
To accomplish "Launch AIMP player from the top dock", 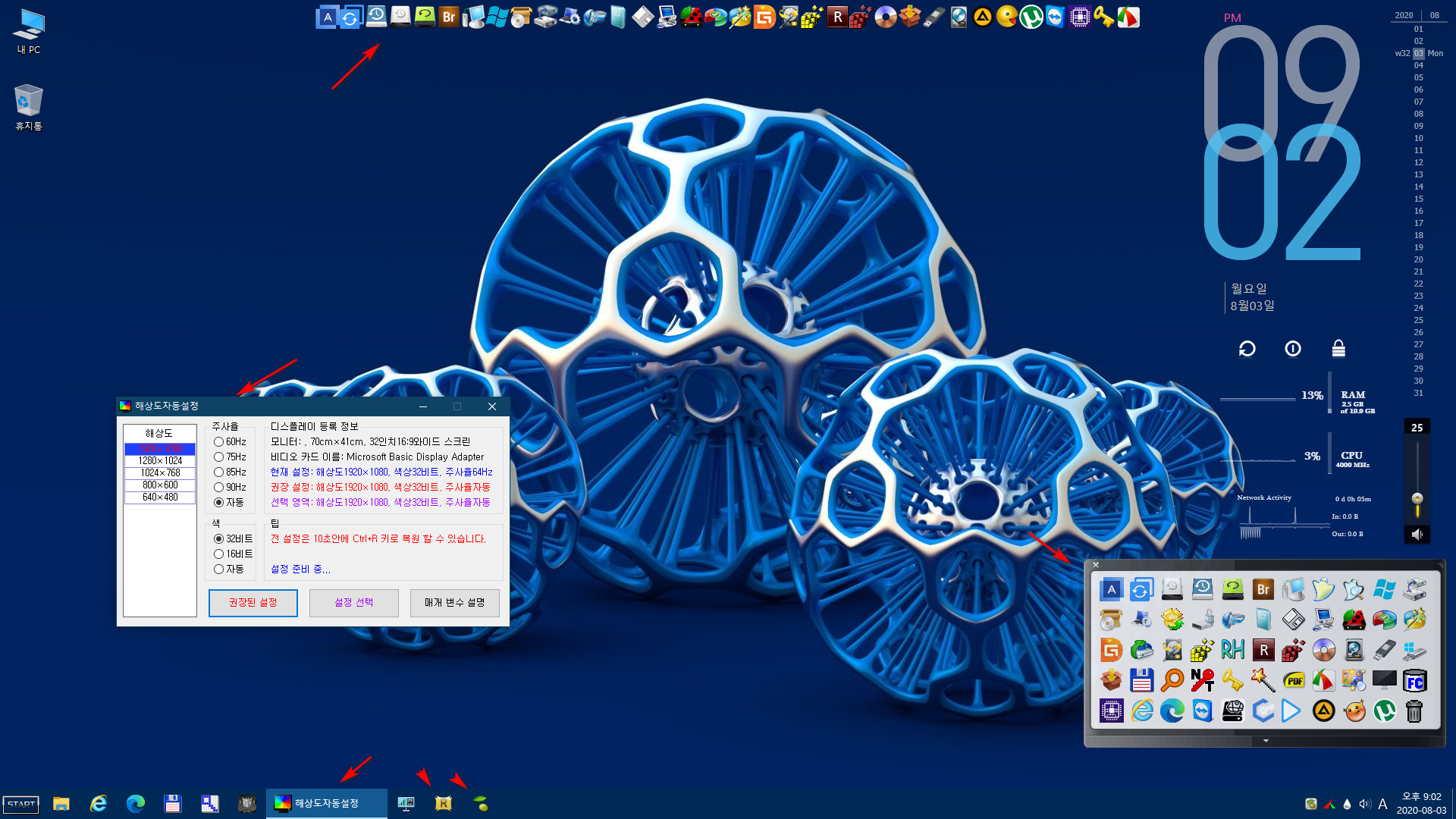I will pos(982,17).
